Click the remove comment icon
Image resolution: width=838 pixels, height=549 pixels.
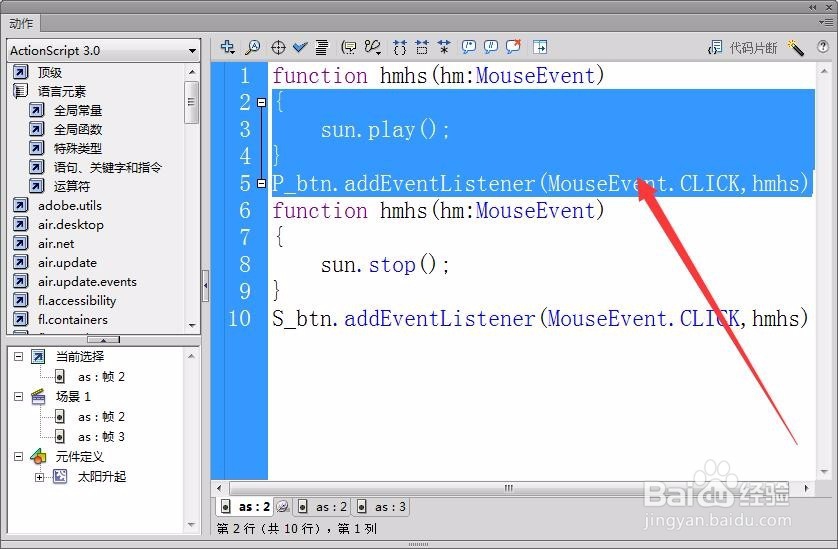coord(513,47)
